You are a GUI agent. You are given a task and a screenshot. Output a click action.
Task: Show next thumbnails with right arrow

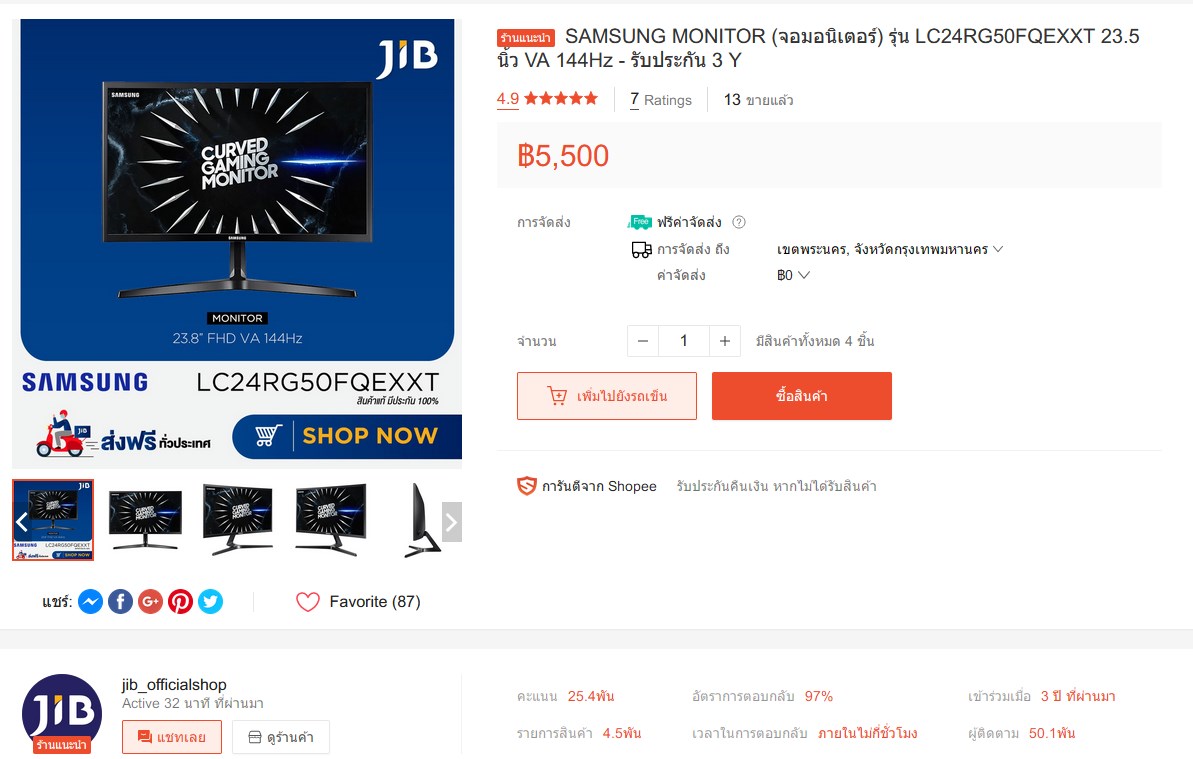click(x=451, y=522)
